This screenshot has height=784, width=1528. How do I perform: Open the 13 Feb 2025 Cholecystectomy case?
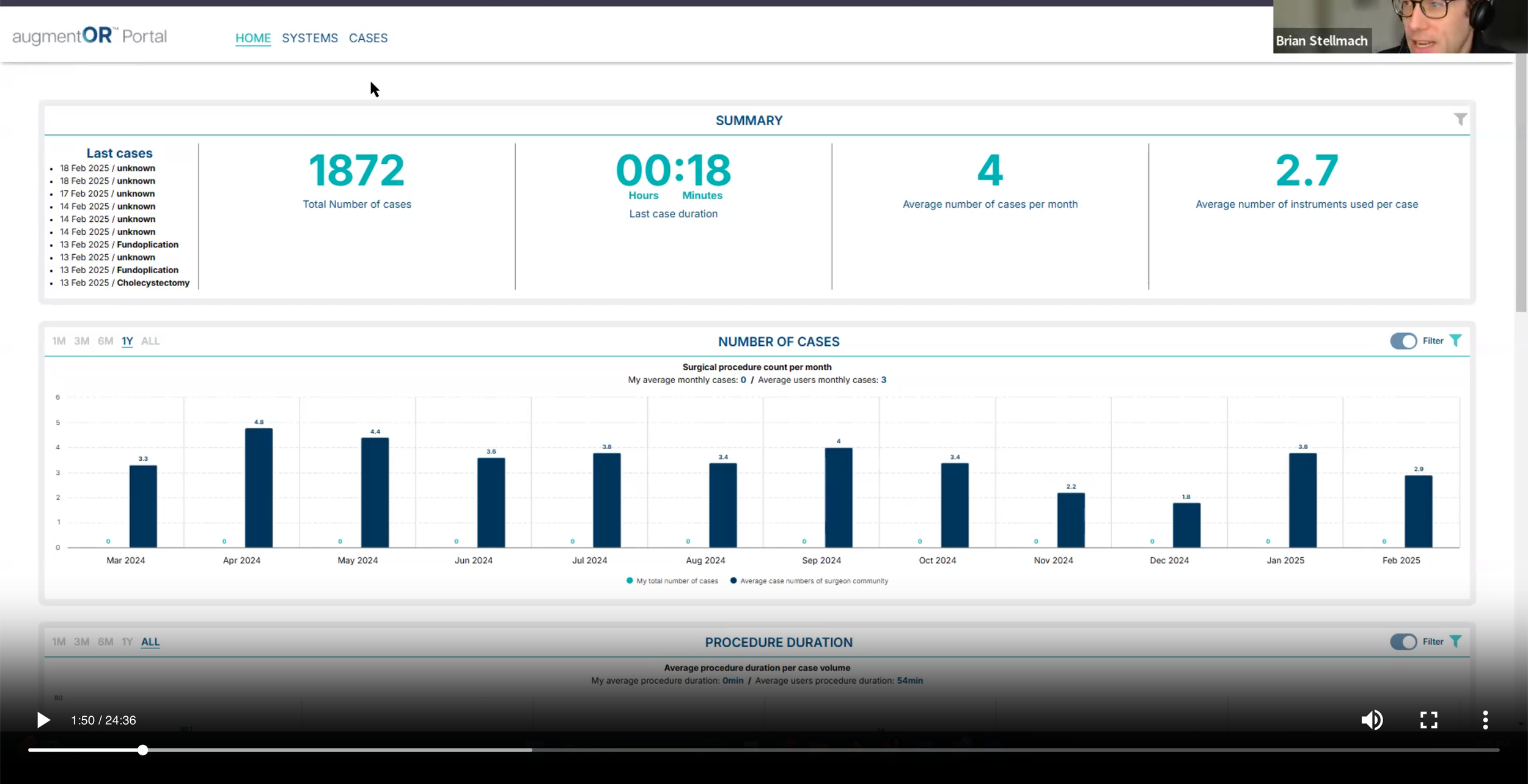(125, 283)
